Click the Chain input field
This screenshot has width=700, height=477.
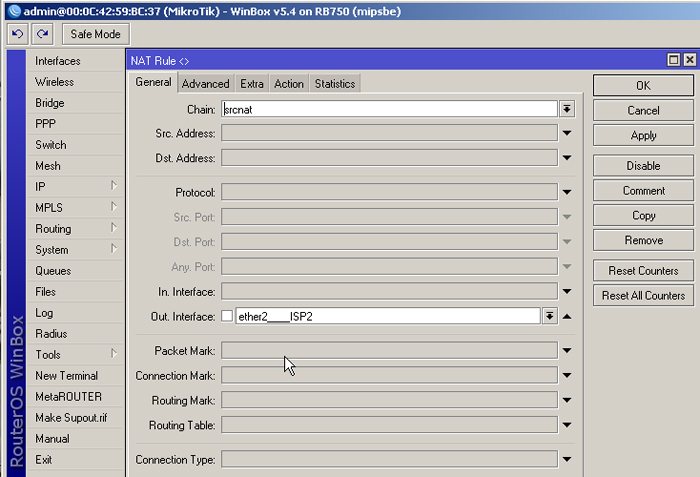[389, 109]
